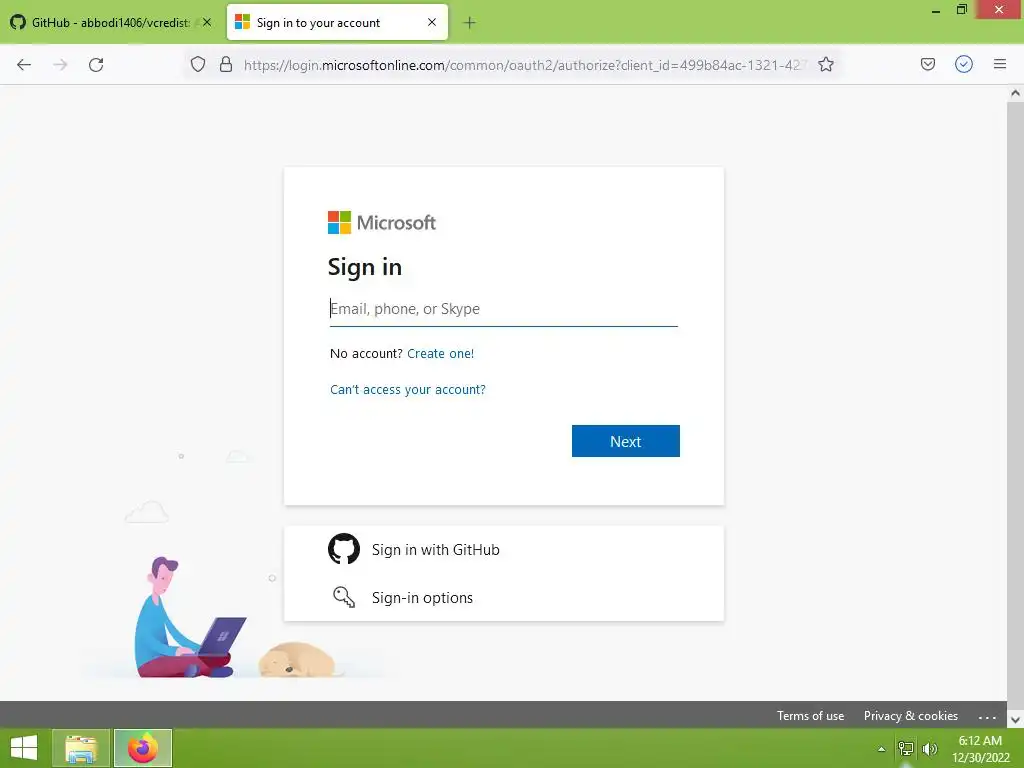This screenshot has height=768, width=1024.
Task: Close the Sign in to your account tab
Action: (432, 22)
